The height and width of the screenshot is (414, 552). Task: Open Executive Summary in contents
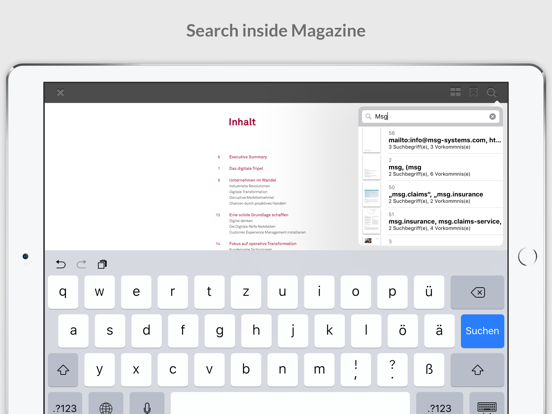(x=248, y=157)
